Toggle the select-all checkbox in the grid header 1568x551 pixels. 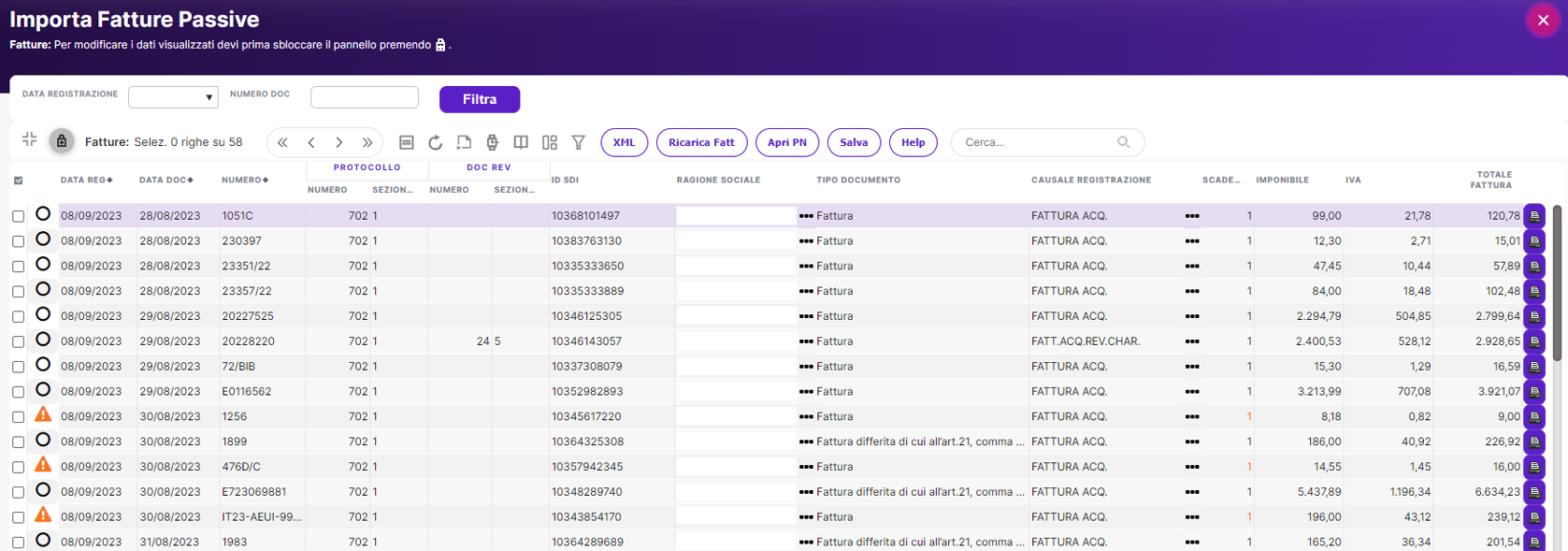pos(19,181)
